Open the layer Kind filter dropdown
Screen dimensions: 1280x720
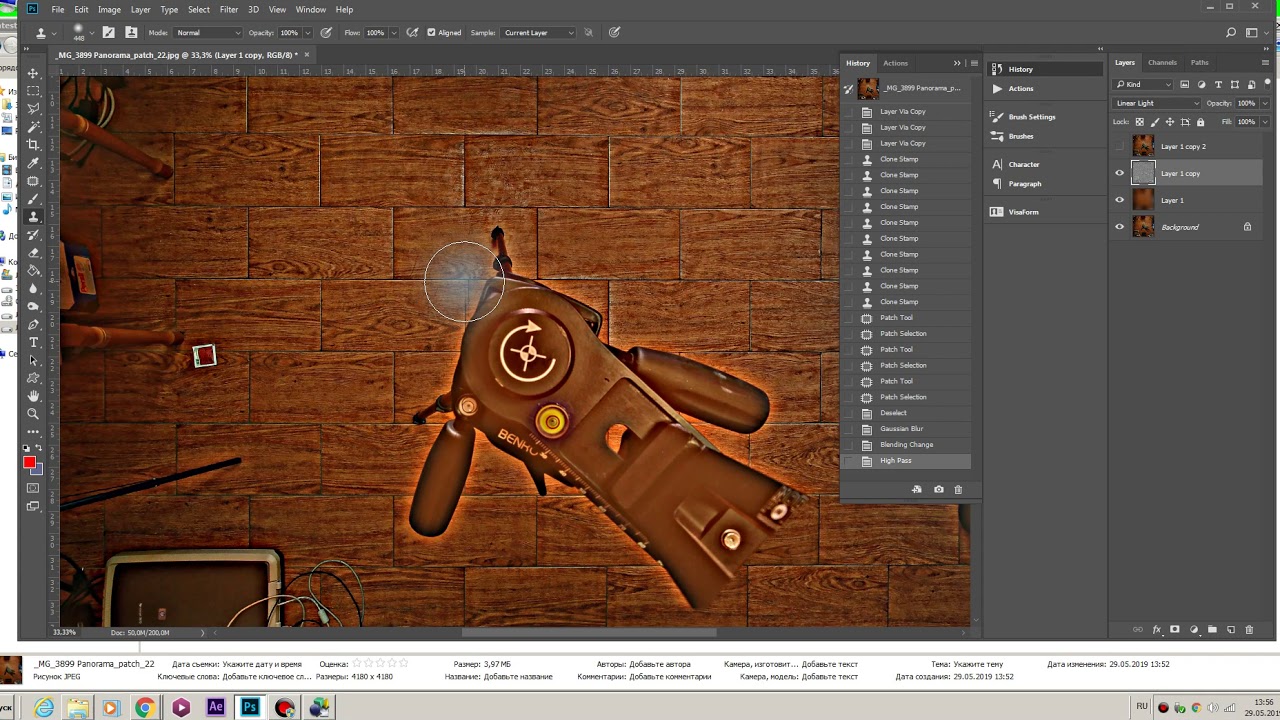point(1143,84)
